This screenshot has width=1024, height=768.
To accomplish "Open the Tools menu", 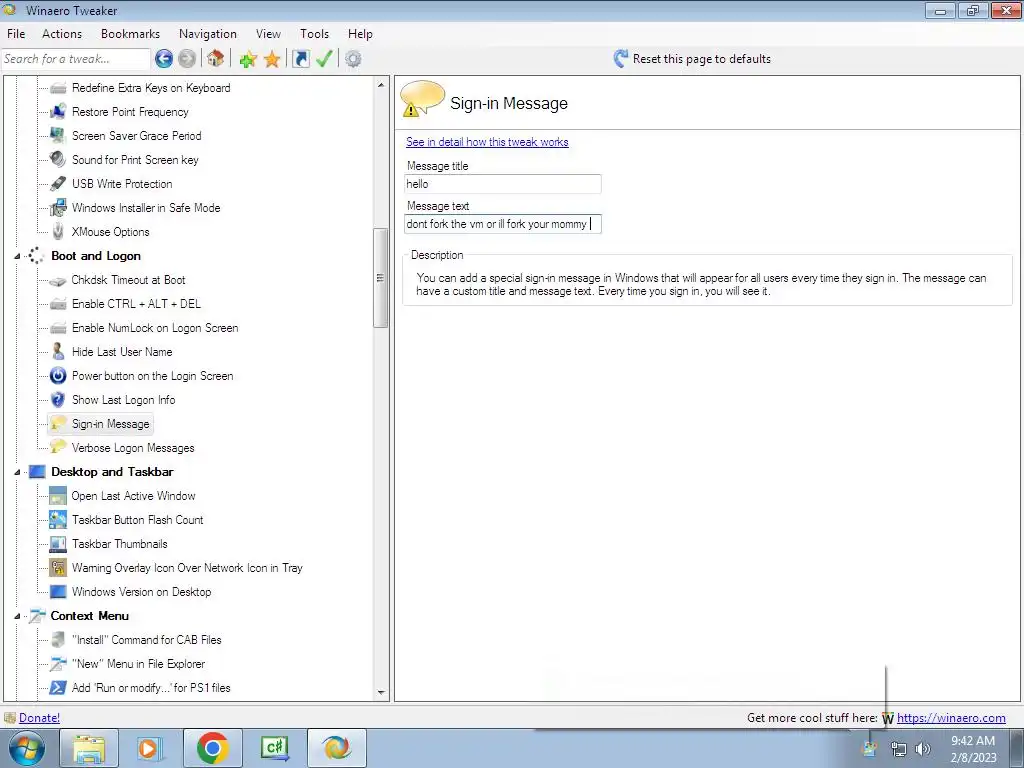I will pyautogui.click(x=314, y=34).
